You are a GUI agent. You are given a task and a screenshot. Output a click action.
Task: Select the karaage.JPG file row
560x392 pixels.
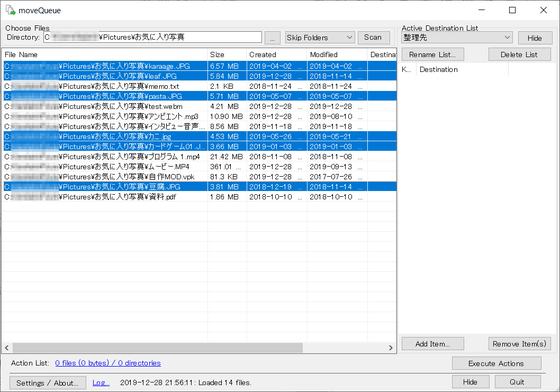200,66
